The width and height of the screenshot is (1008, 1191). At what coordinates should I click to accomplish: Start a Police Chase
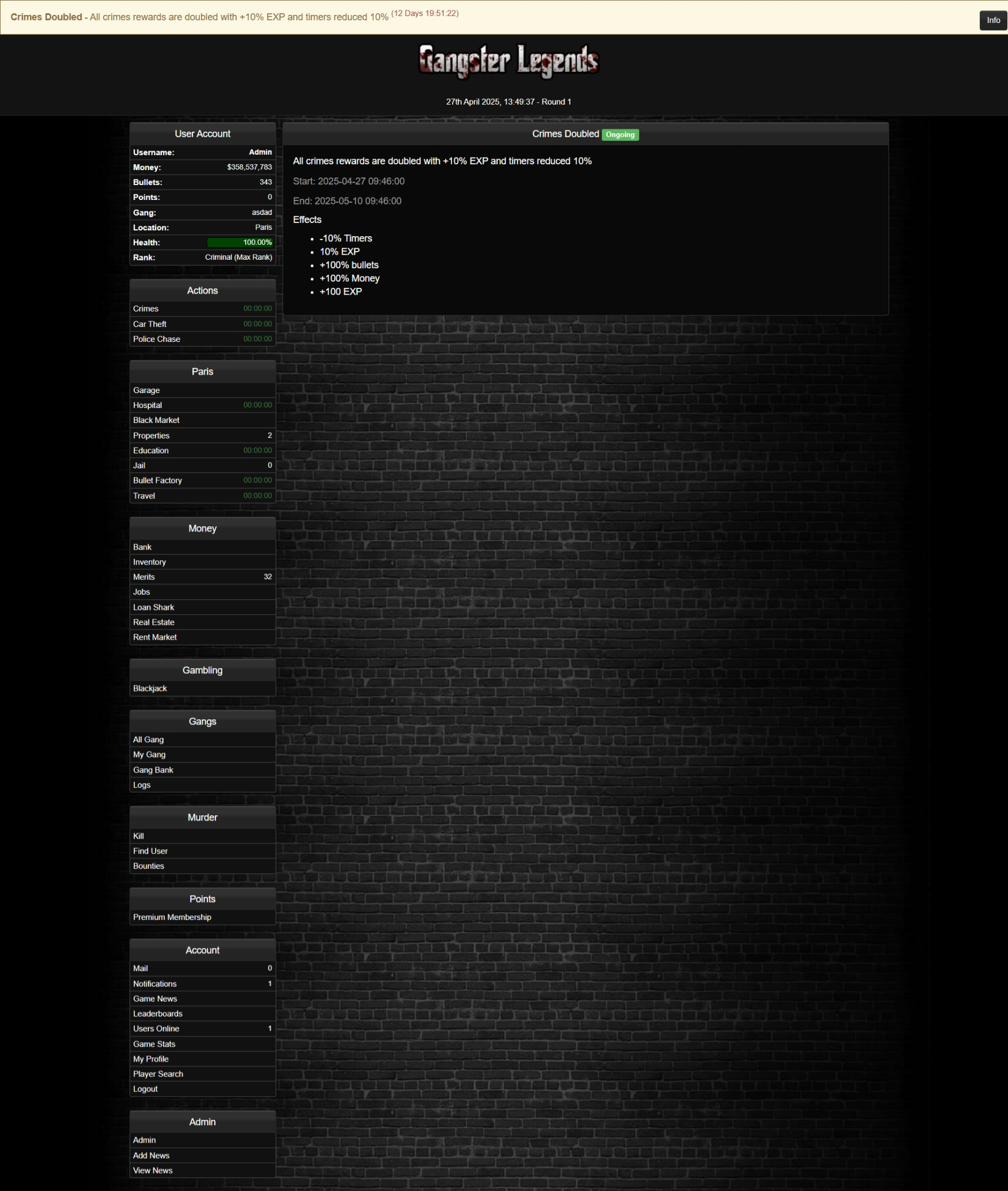[x=157, y=339]
